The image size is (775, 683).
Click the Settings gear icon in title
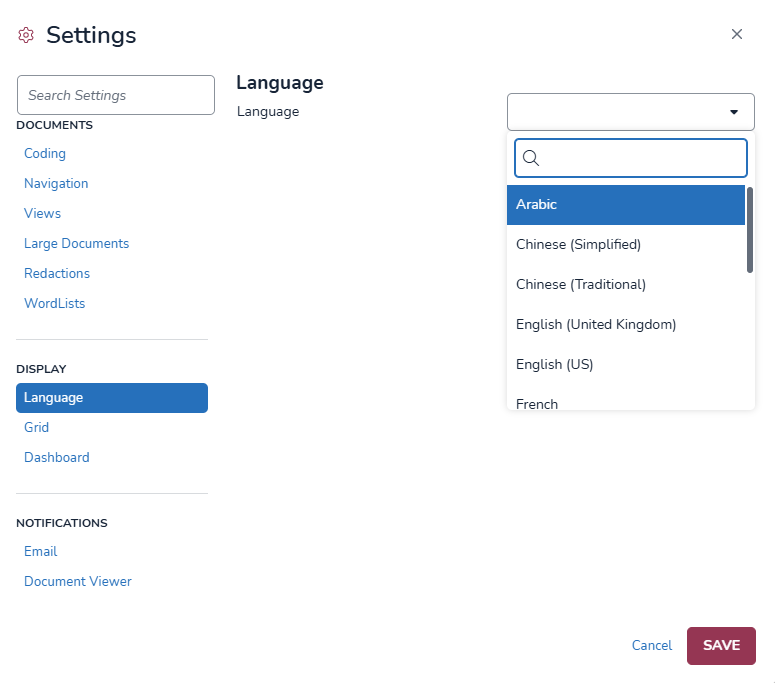[x=26, y=35]
